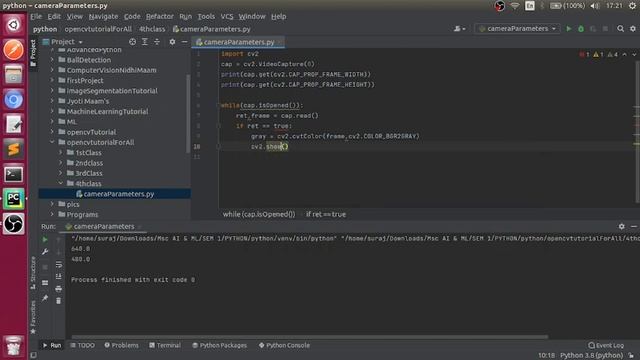This screenshot has height=360, width=640.
Task: Open Terminal from the Ubuntu dock
Action: [13, 174]
